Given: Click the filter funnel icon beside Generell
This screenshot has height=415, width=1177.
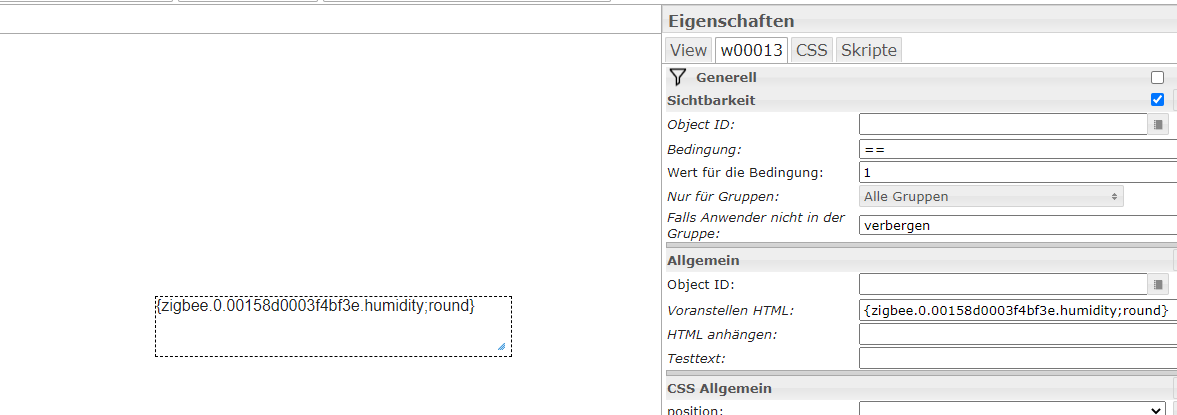Looking at the screenshot, I should coord(678,77).
